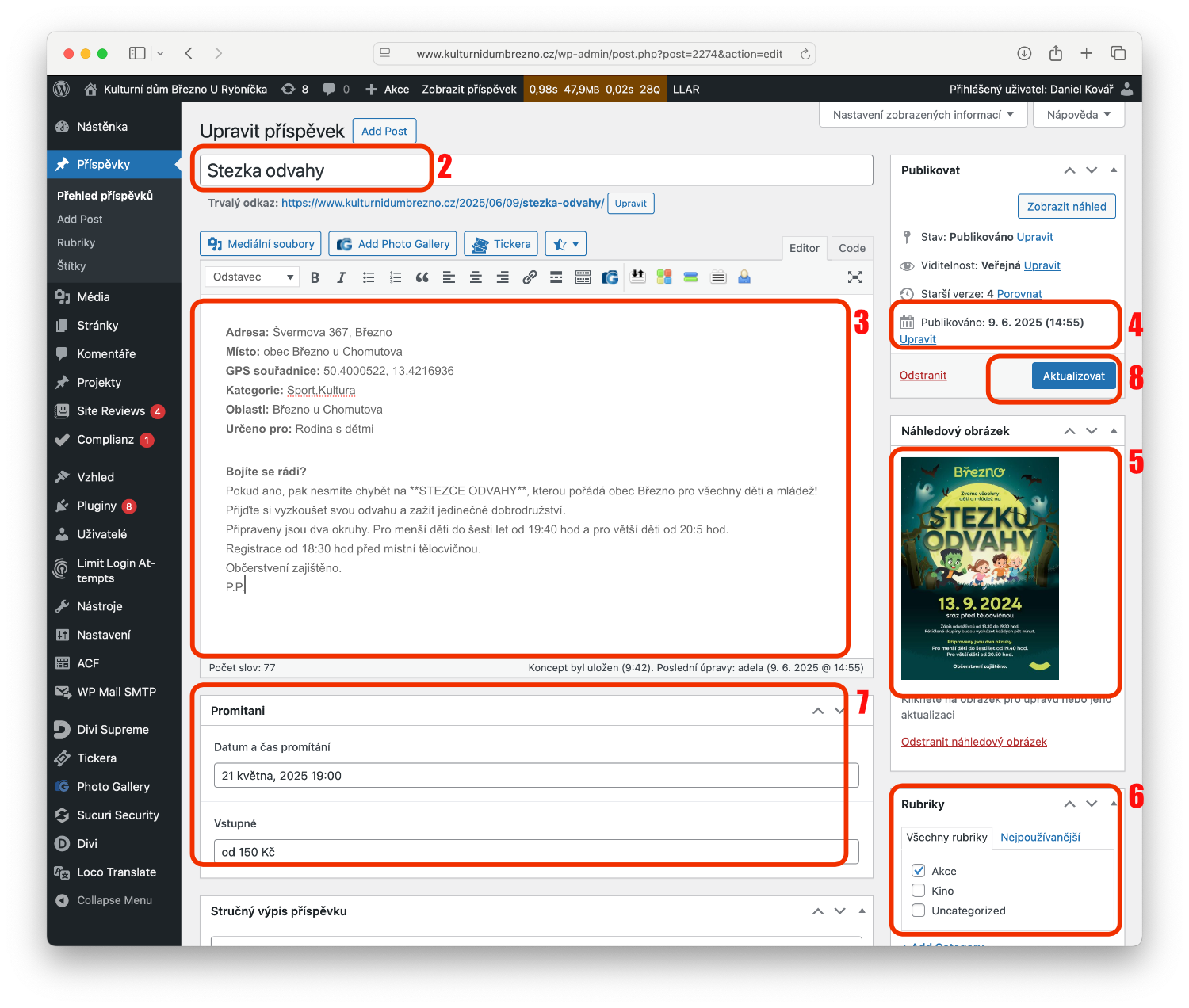Toggle bold formatting in editor toolbar
This screenshot has height=1008, width=1189.
(315, 277)
